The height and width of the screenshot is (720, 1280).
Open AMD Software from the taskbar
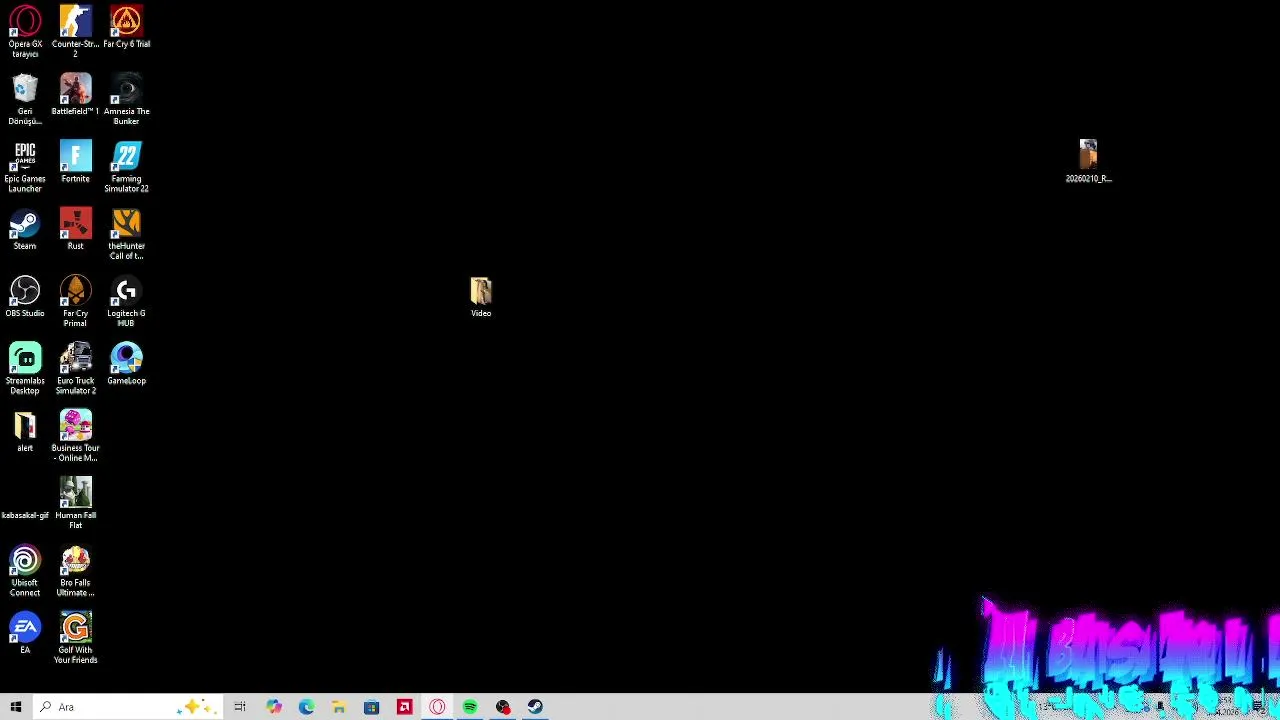click(404, 707)
